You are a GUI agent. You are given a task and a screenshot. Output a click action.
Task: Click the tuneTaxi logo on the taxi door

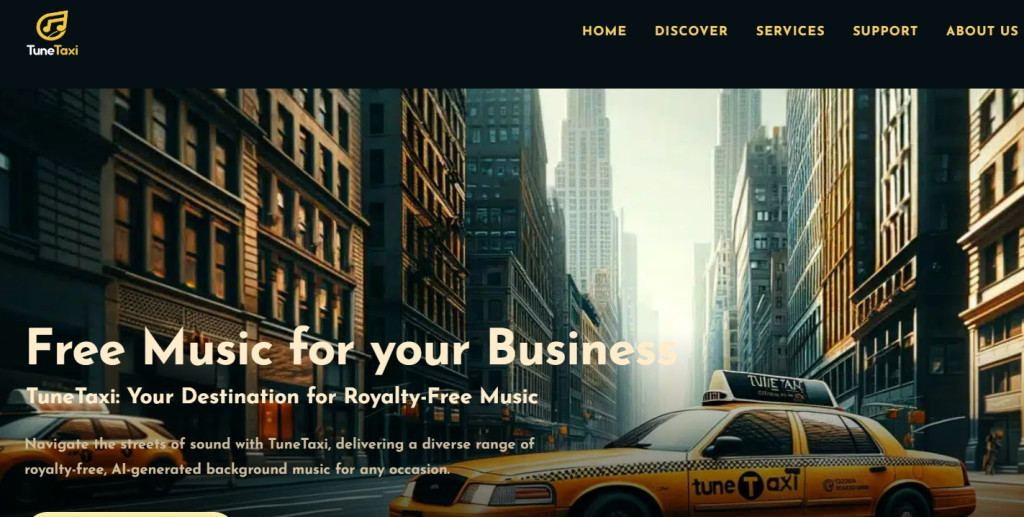pos(745,486)
